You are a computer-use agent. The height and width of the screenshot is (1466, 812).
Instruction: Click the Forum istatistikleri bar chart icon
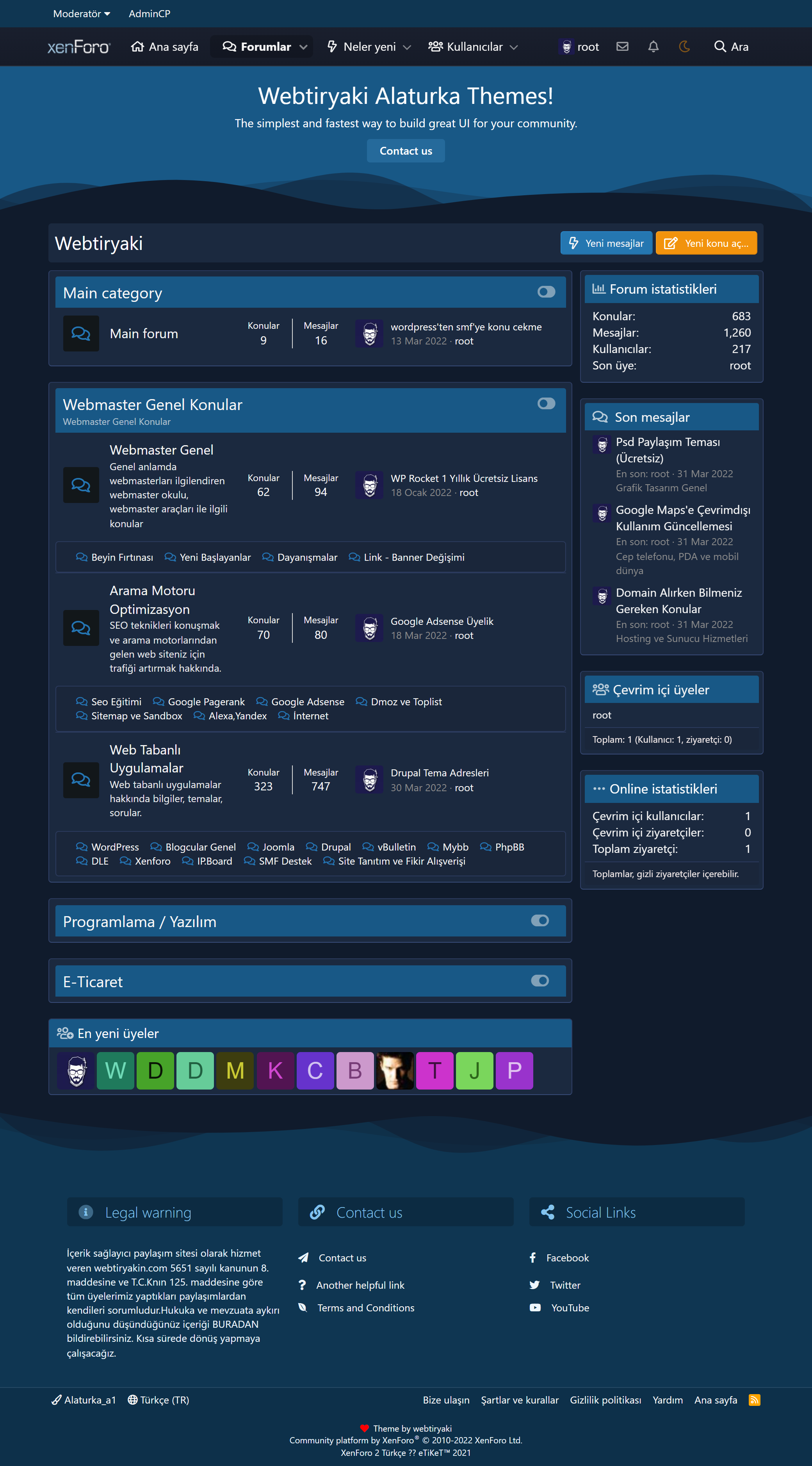coord(600,289)
